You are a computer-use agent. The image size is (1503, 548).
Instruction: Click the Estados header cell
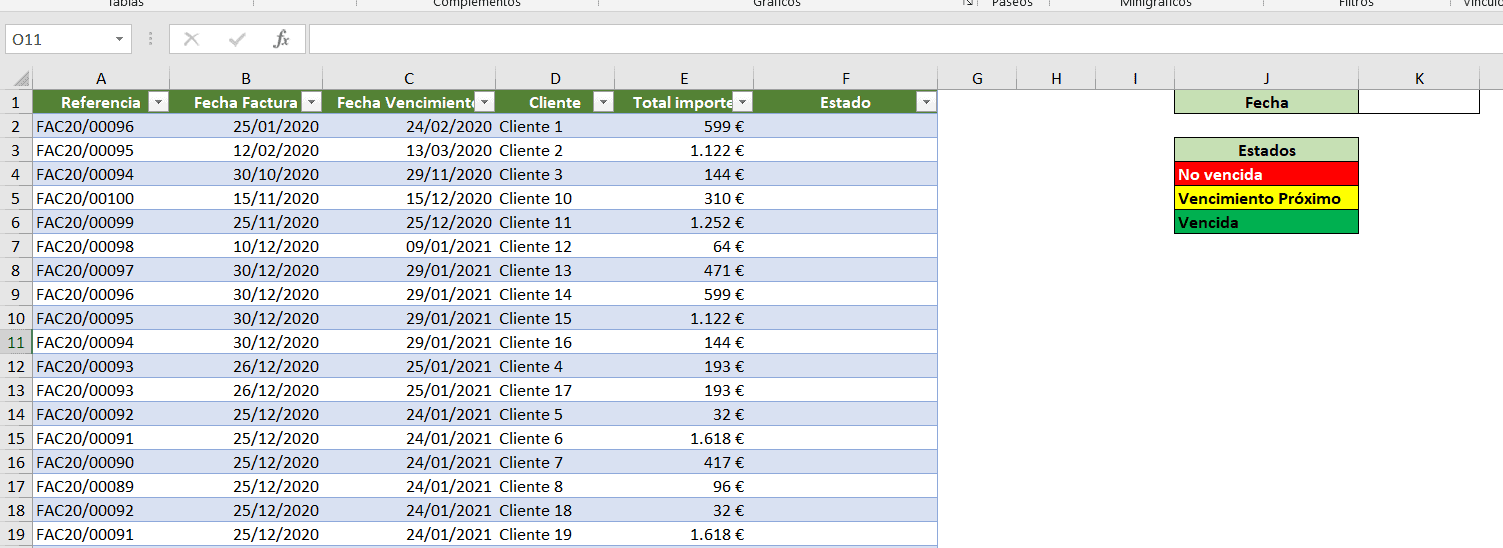1266,150
